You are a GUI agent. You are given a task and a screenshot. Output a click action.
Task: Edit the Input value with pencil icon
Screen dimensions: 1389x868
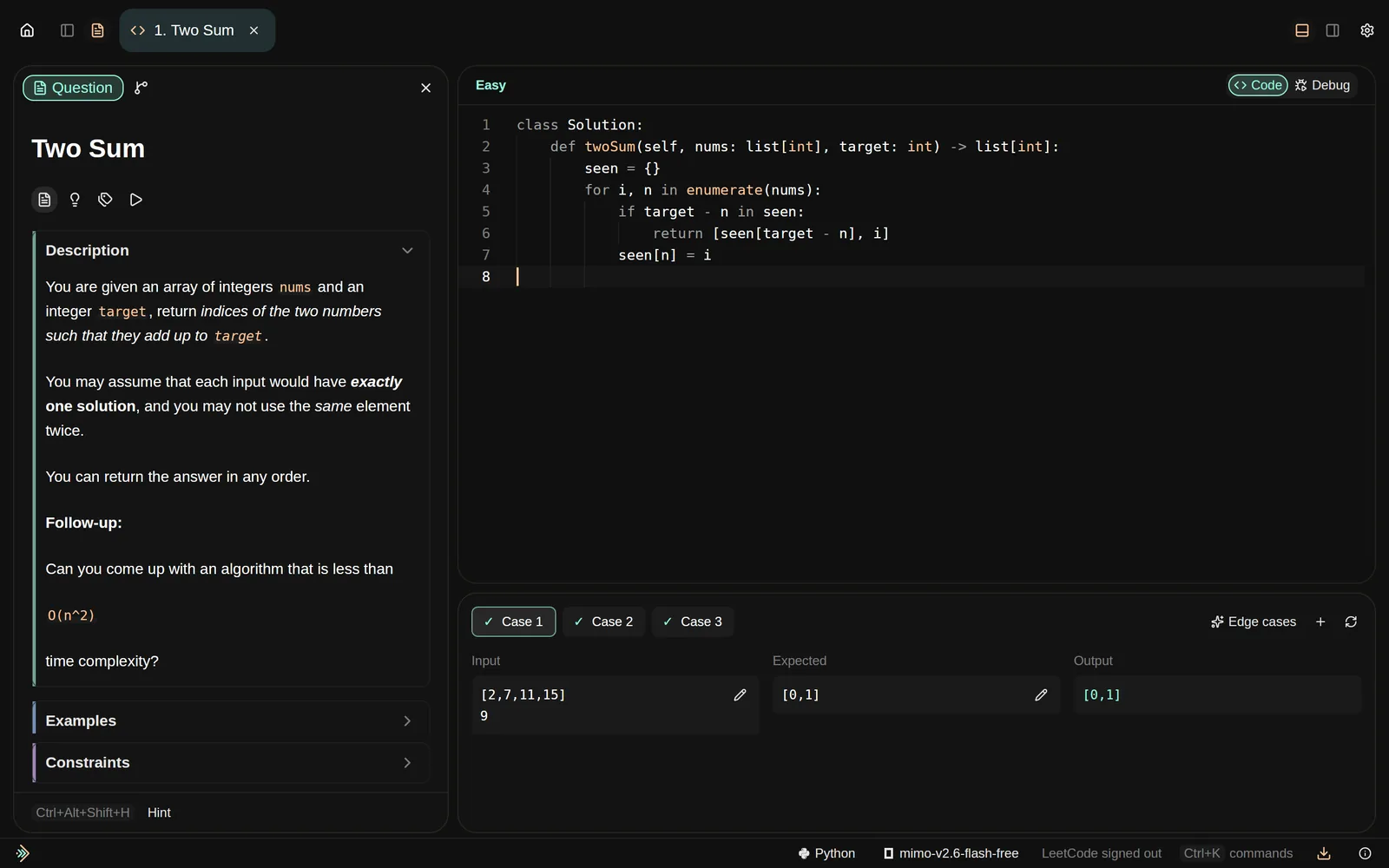pos(740,694)
